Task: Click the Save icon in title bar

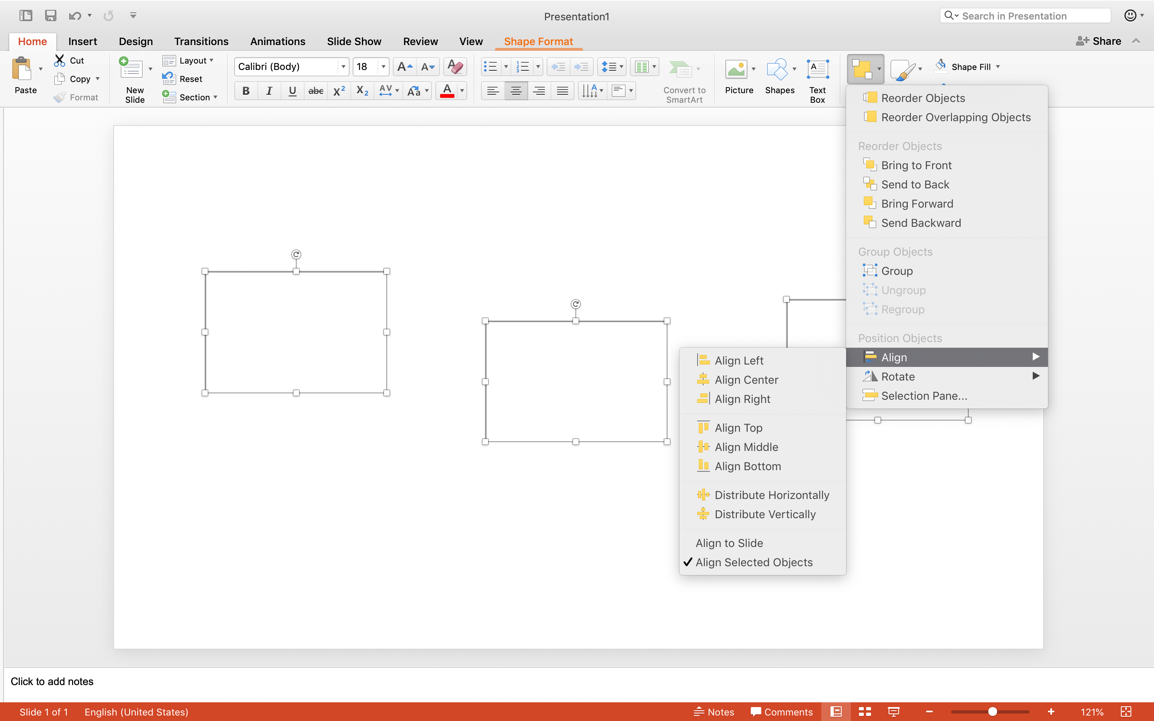Action: tap(51, 15)
